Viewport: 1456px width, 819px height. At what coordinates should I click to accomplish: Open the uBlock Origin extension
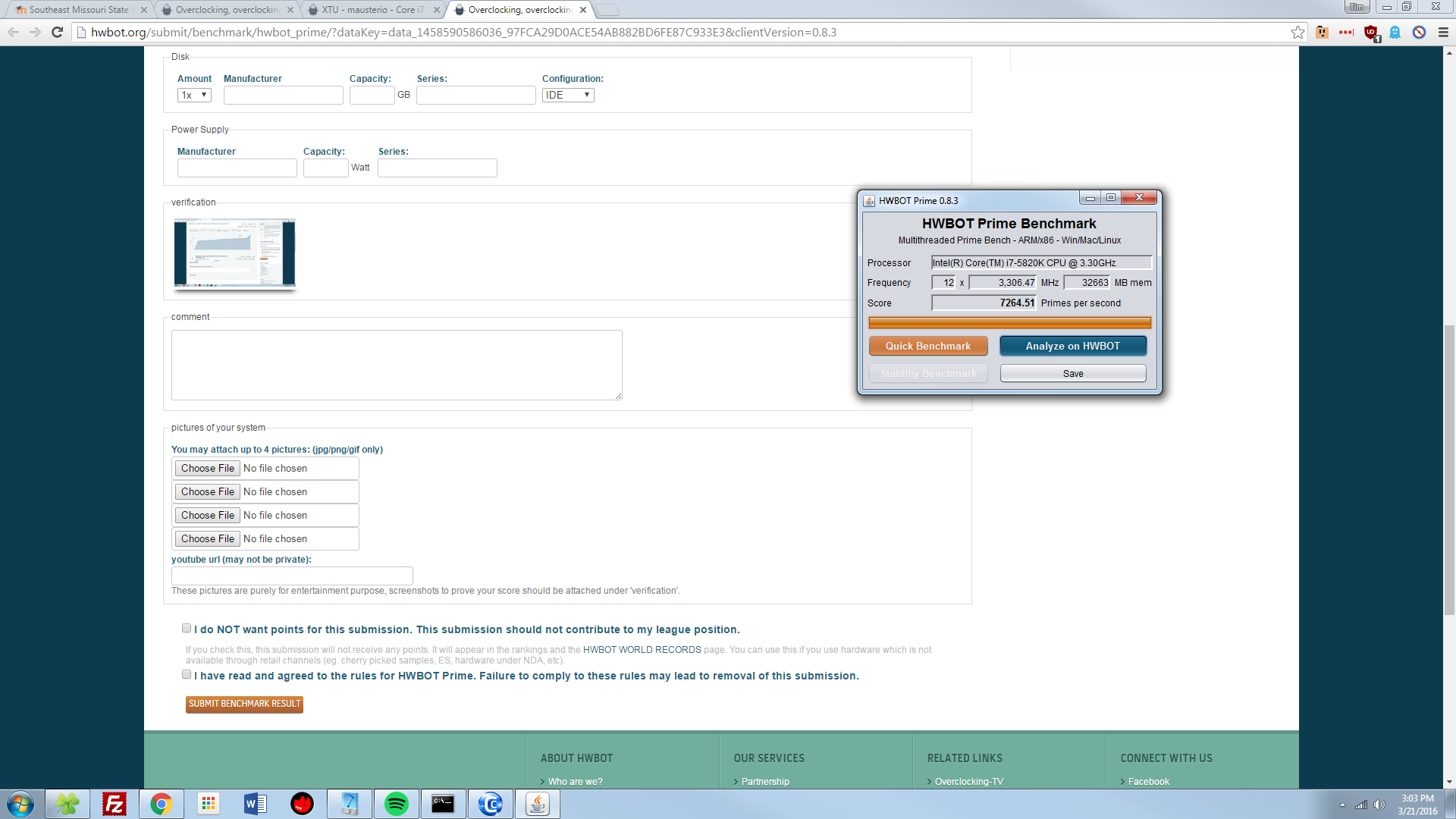(x=1371, y=33)
